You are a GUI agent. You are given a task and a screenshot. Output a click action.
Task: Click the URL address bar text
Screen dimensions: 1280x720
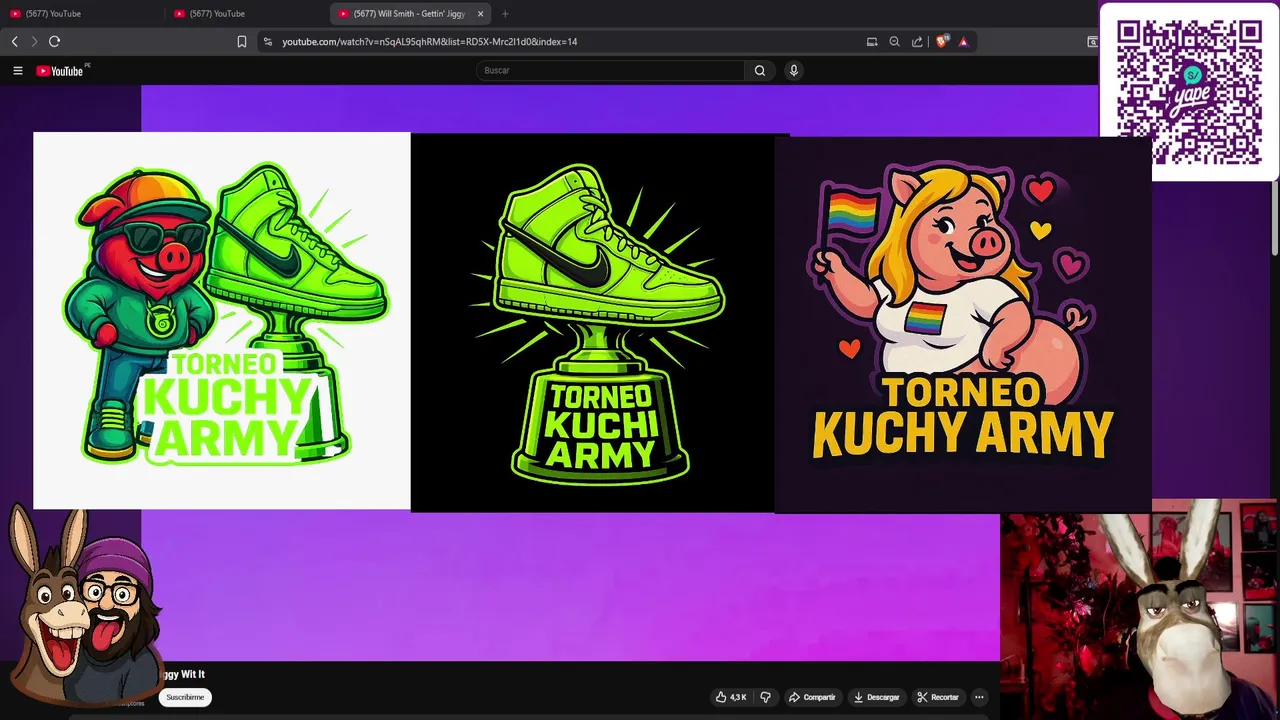tap(430, 41)
